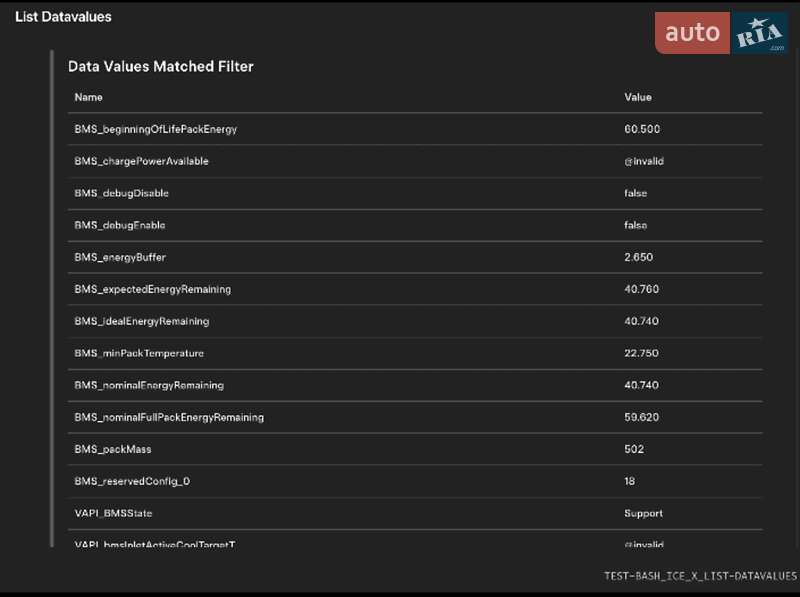Viewport: 800px width, 597px height.
Task: Select the BMS_nominalEnergyRemaining entry
Action: click(x=415, y=385)
